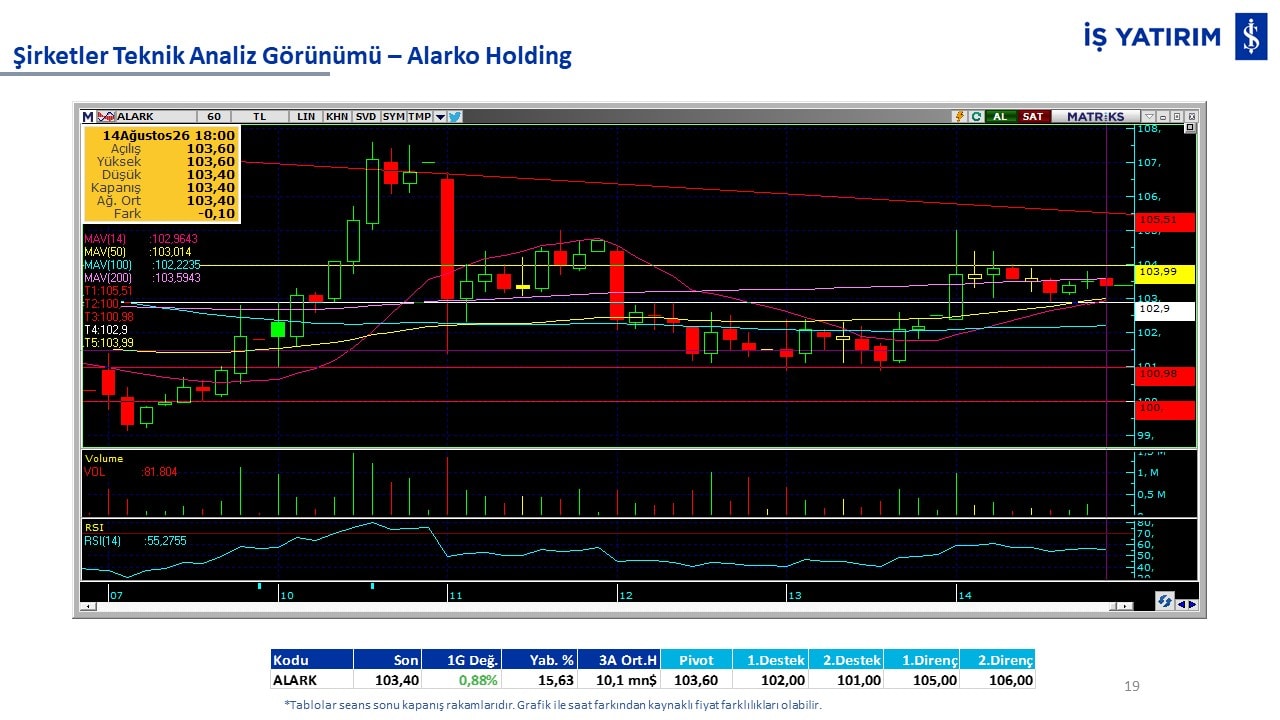
Task: Click the Kodu table header
Action: tap(312, 660)
